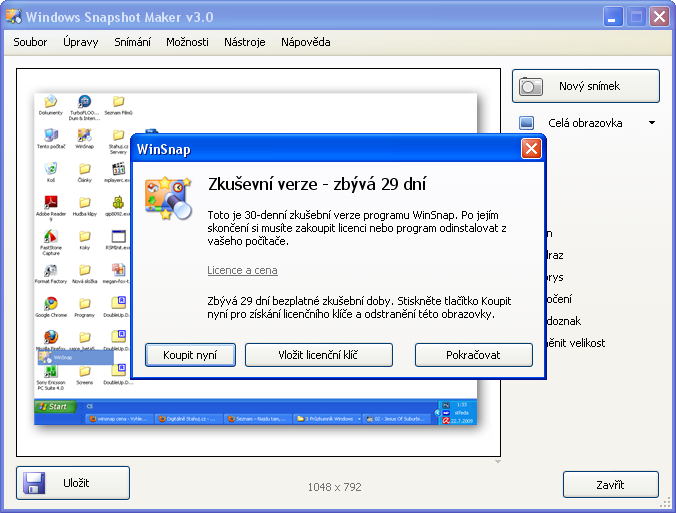Click the heading Zkuševní verze - zbývá 29 dní

(317, 185)
